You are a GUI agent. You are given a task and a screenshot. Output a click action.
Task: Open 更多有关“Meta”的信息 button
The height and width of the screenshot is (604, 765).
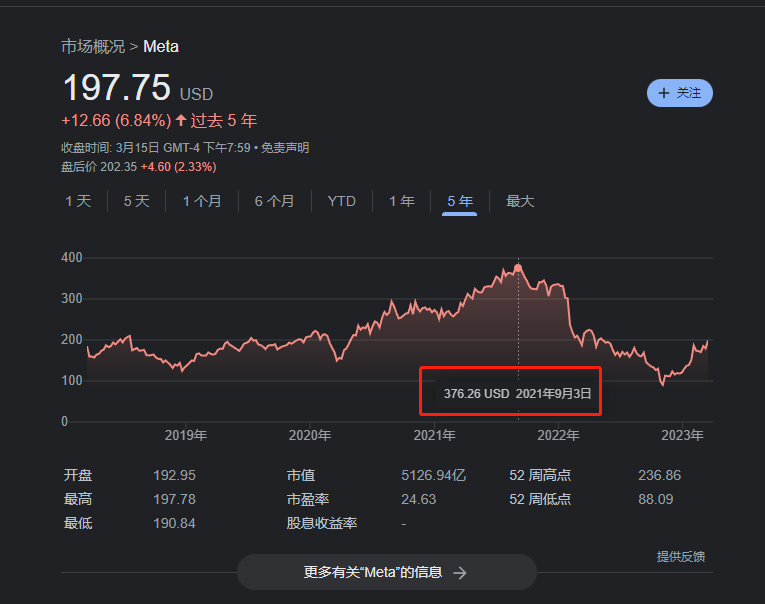tap(386, 572)
